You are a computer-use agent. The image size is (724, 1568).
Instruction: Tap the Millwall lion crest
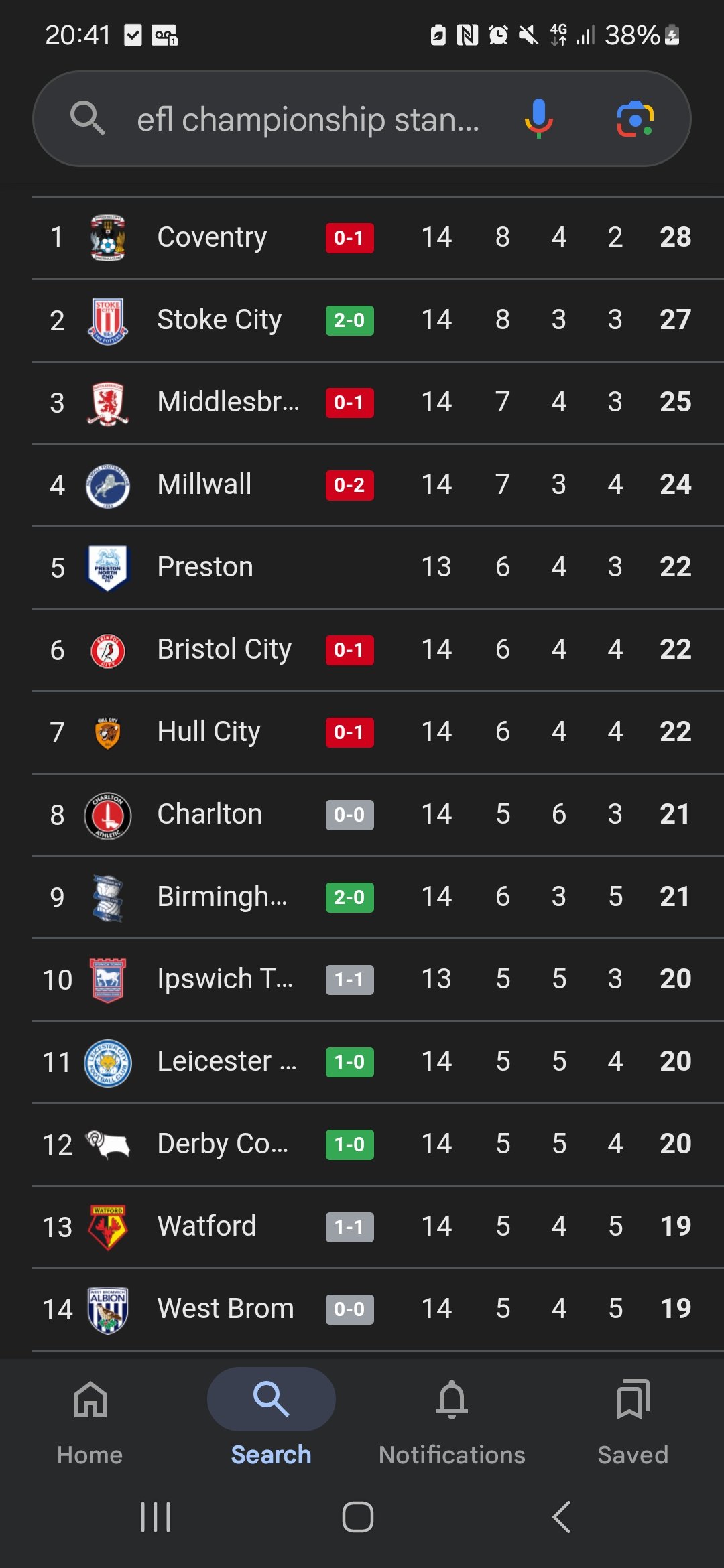(108, 485)
